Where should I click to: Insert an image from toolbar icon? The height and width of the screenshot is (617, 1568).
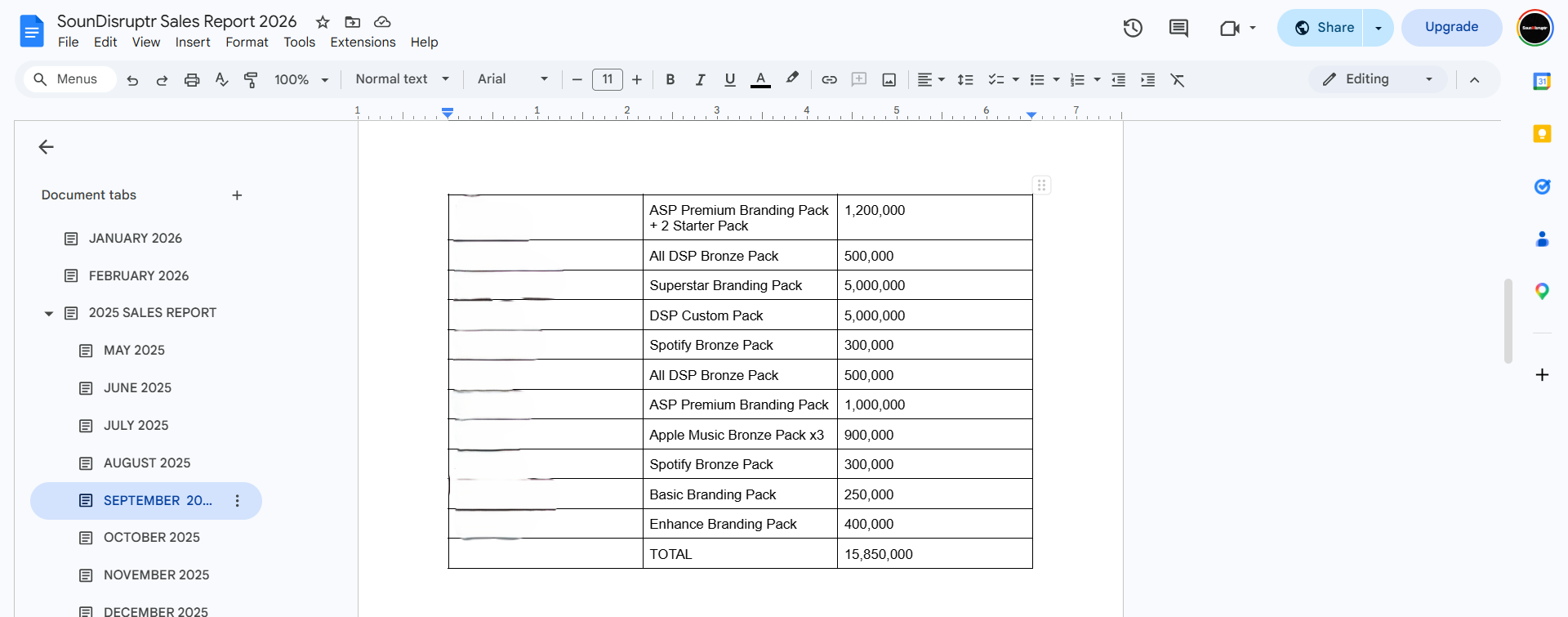point(889,79)
